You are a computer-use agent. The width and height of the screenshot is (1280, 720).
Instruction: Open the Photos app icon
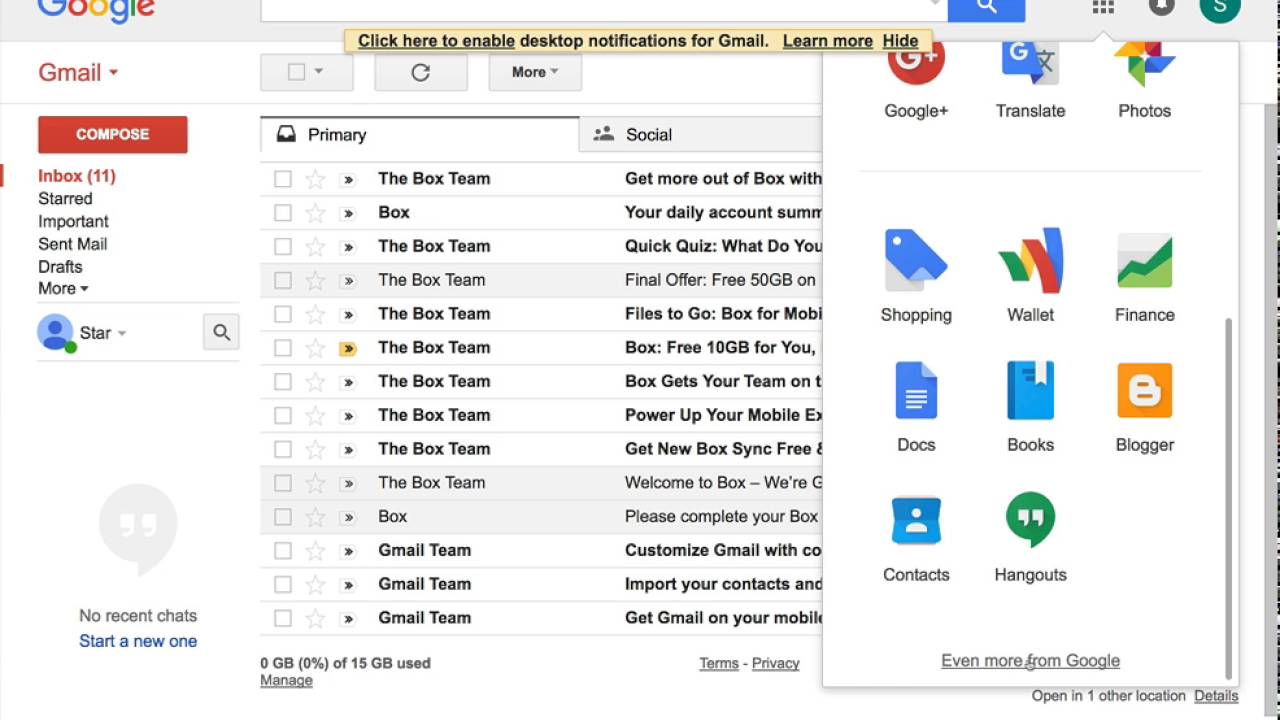point(1144,62)
